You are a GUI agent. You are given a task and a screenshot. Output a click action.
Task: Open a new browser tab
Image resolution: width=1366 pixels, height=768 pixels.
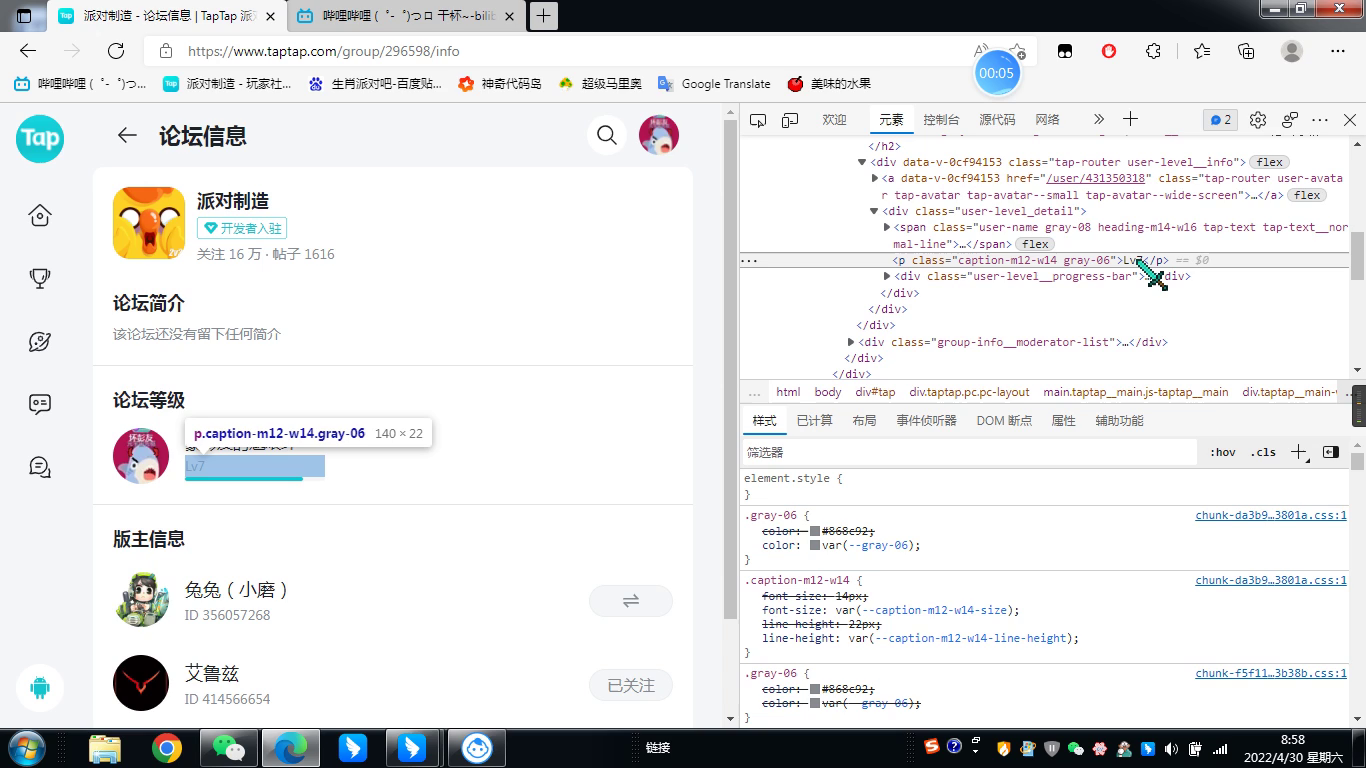pos(544,16)
